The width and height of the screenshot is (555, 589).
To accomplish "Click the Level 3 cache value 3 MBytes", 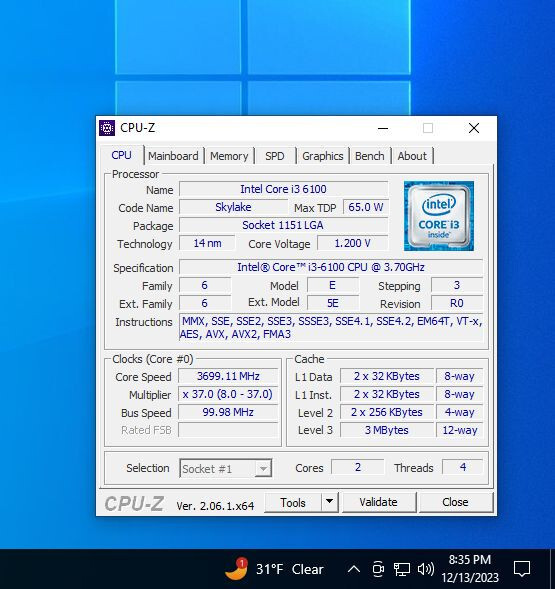I will point(387,430).
